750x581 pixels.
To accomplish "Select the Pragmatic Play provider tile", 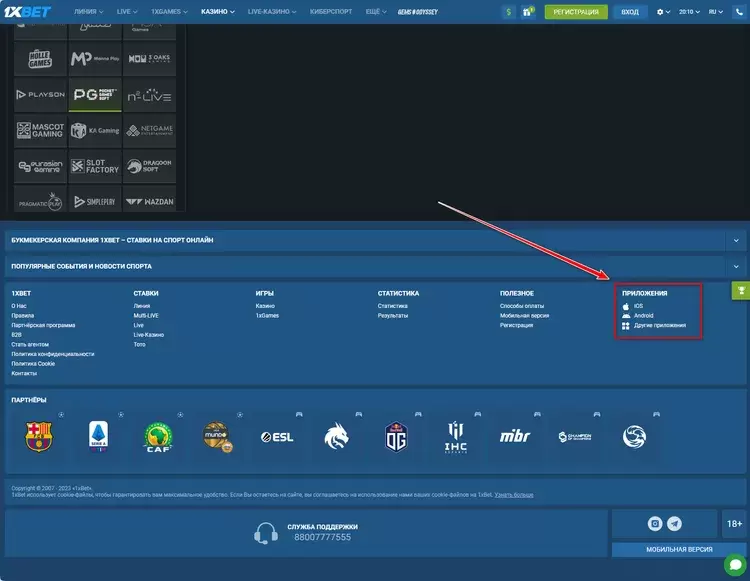I will (x=40, y=199).
